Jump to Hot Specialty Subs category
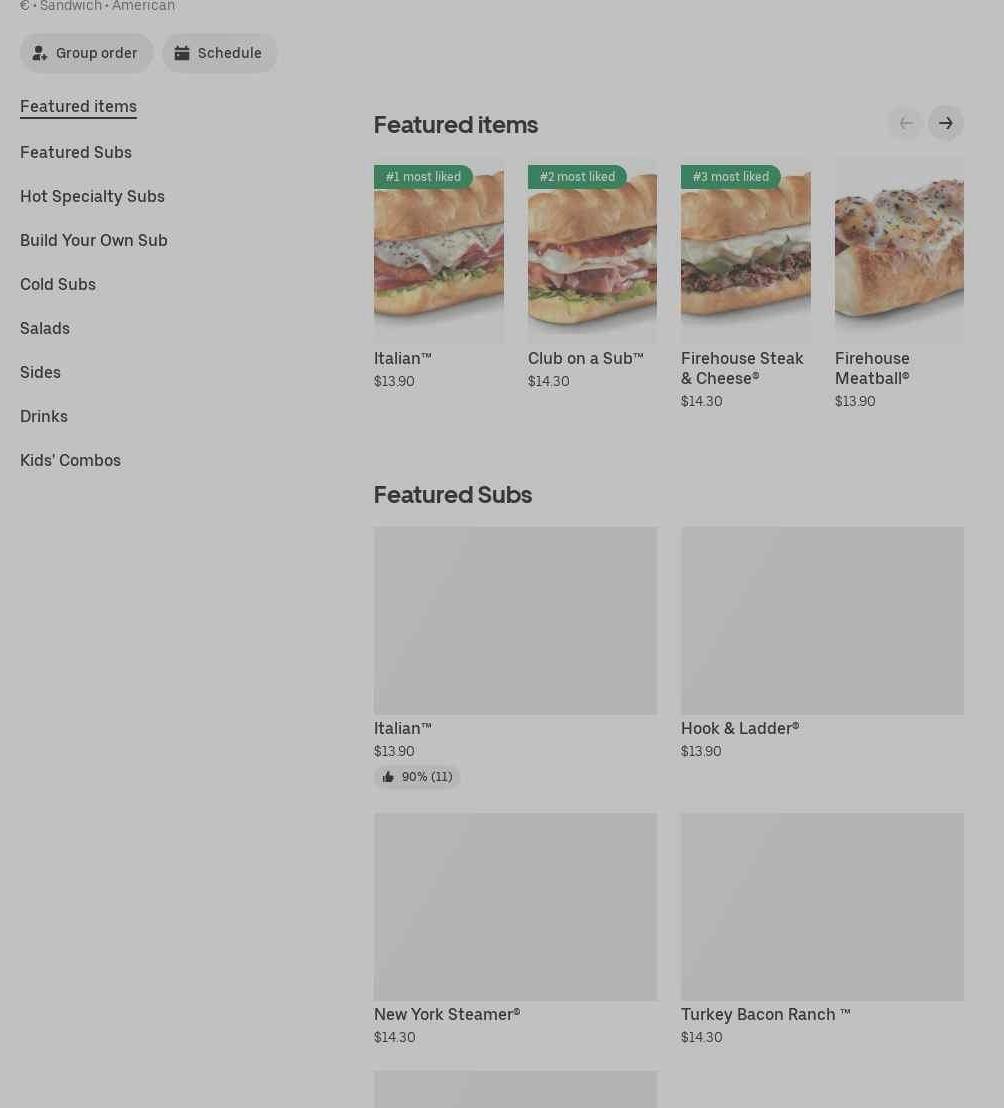Viewport: 1004px width, 1108px height. pos(93,196)
